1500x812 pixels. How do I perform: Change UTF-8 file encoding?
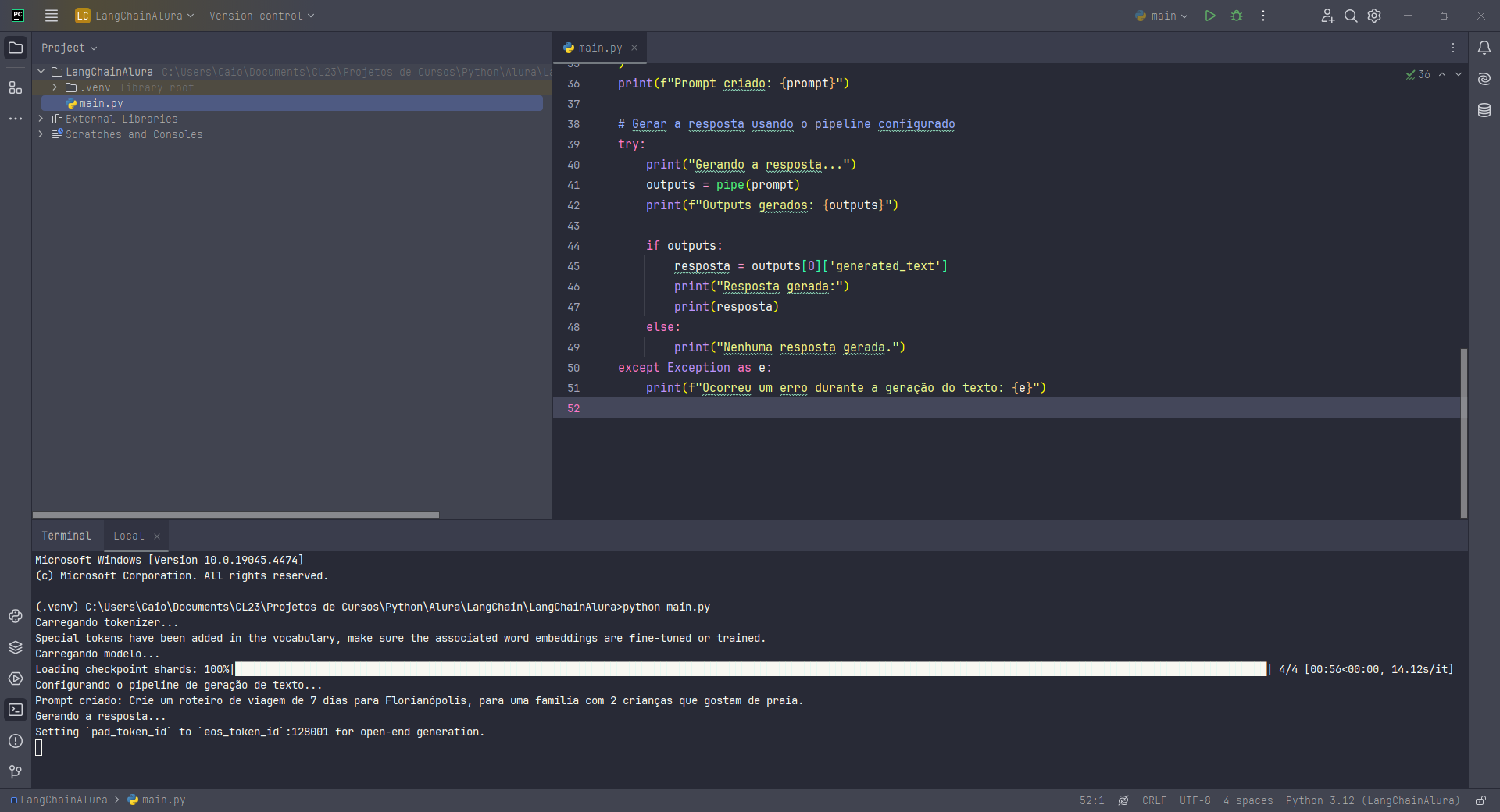(1195, 800)
